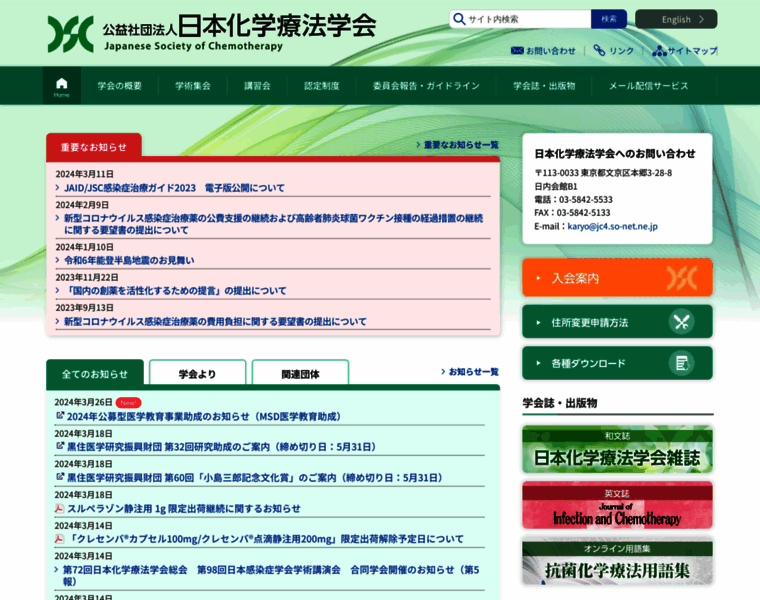Click the JSC emblem on 入会案内 banner
The width and height of the screenshot is (760, 600).
coord(681,278)
